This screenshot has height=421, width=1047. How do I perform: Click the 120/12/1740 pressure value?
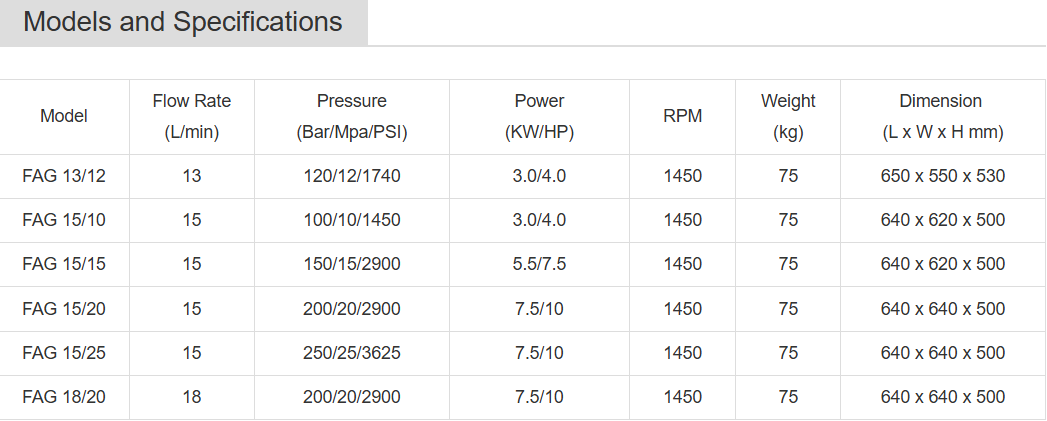tap(352, 176)
